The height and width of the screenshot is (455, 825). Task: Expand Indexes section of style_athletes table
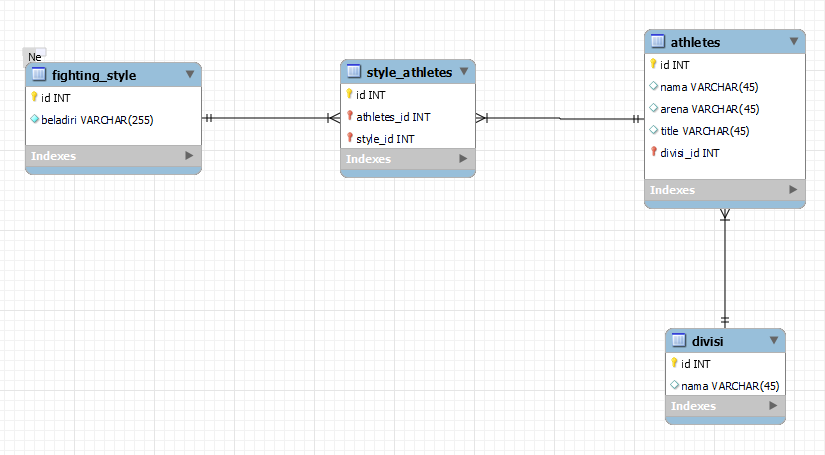pyautogui.click(x=463, y=158)
